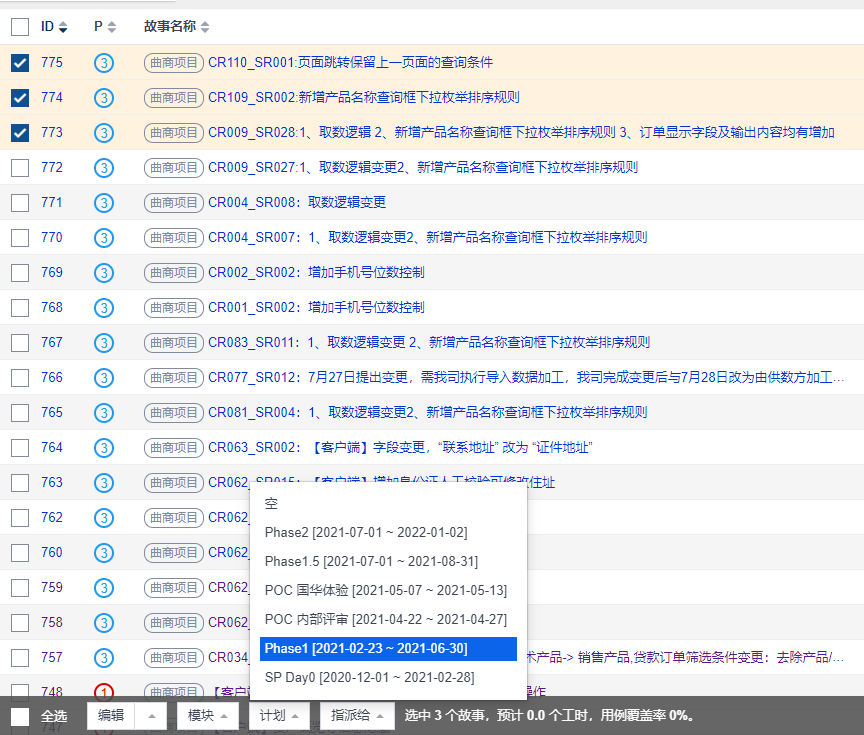Viewport: 864px width, 735px height.
Task: Open the arrow next to 编辑 button
Action: pos(151,716)
